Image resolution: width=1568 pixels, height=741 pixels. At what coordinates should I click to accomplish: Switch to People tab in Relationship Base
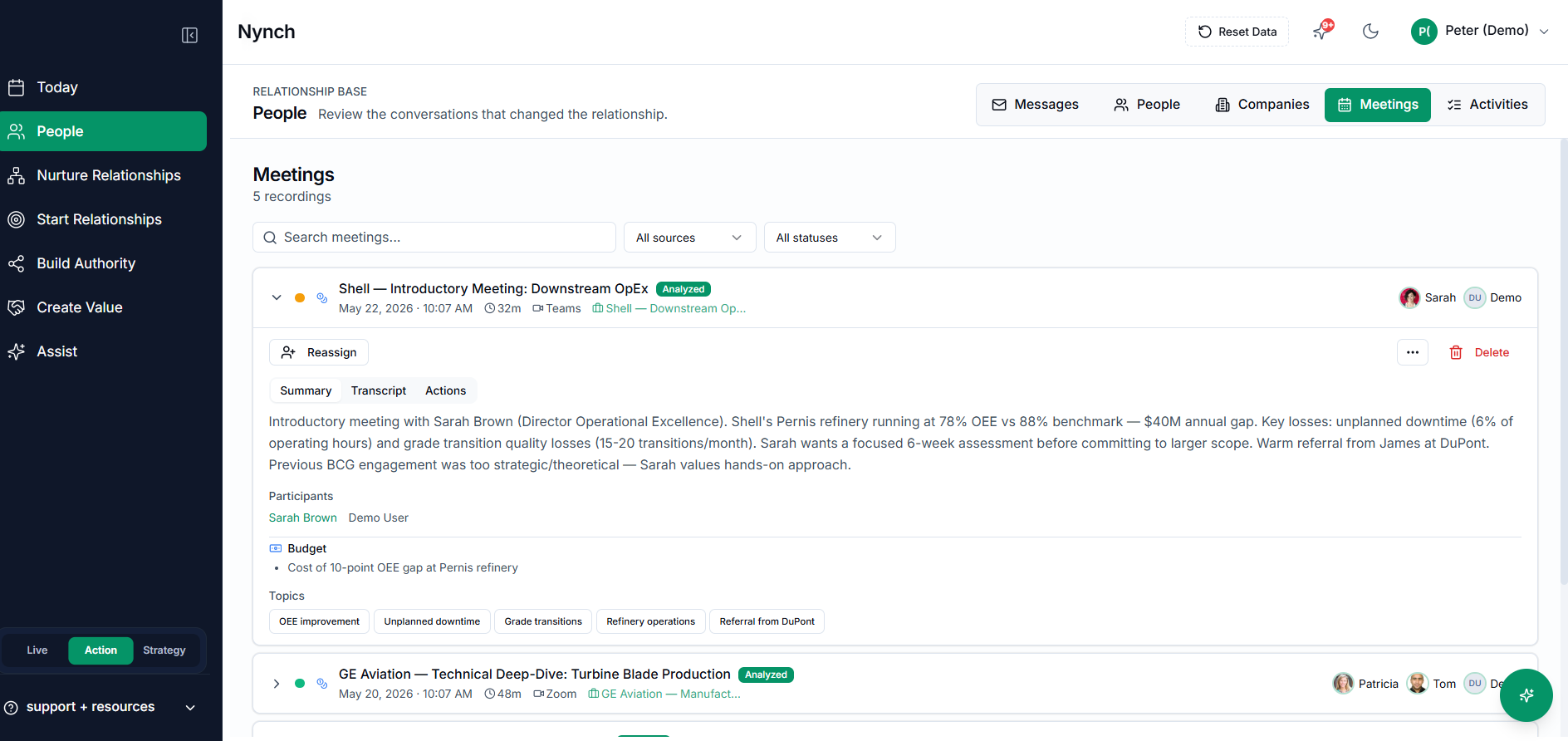click(x=1147, y=105)
